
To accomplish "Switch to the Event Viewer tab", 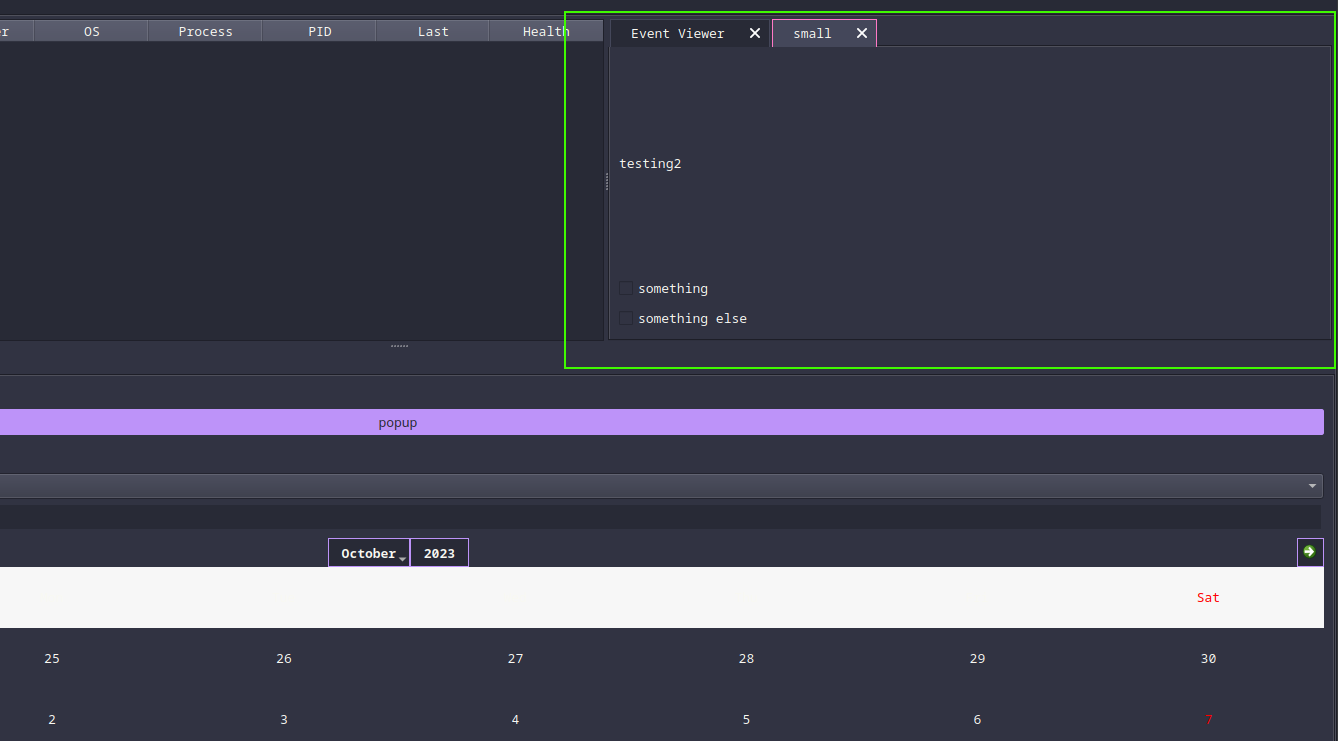I will (x=677, y=33).
